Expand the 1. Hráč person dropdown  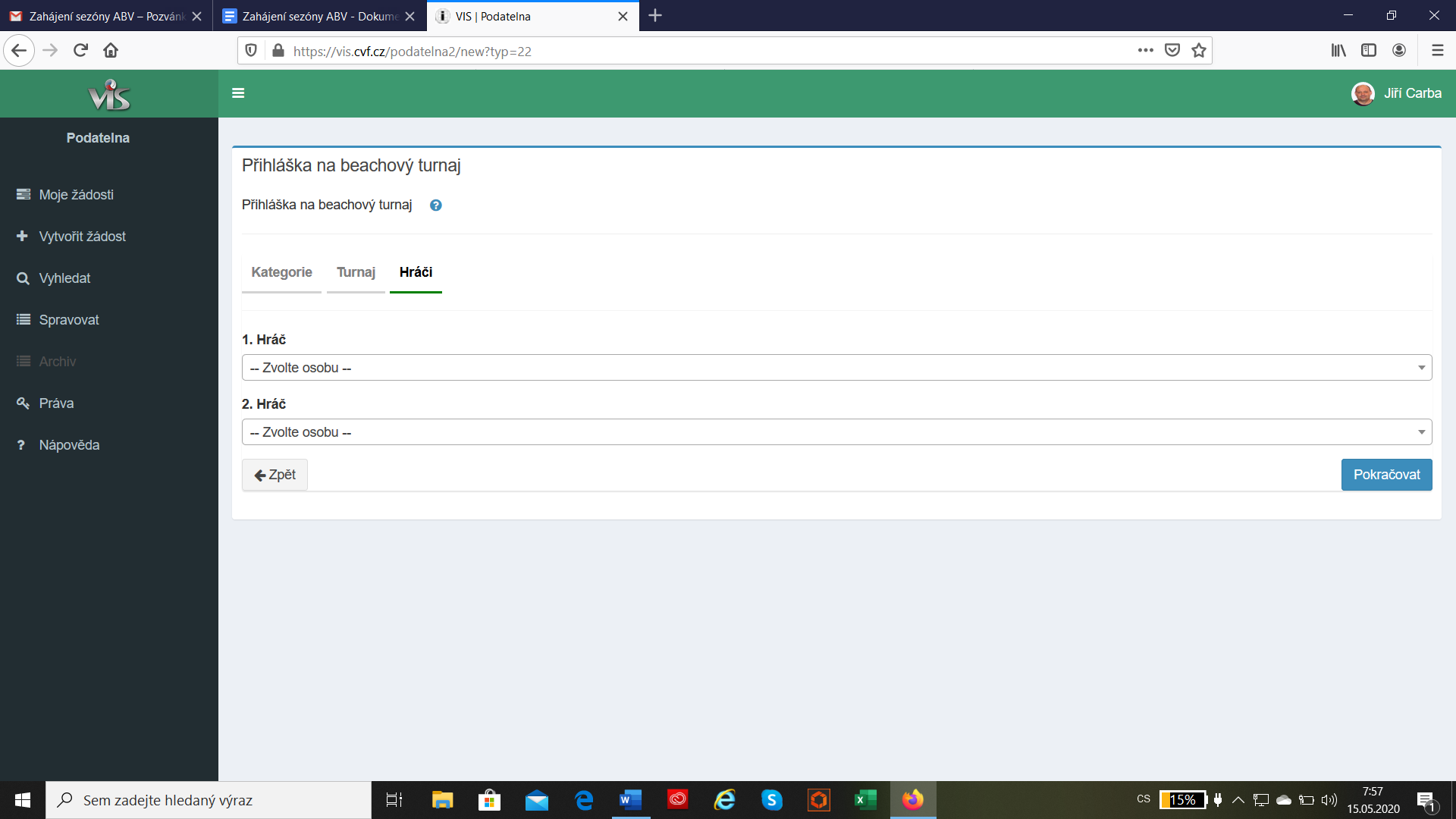tap(836, 368)
